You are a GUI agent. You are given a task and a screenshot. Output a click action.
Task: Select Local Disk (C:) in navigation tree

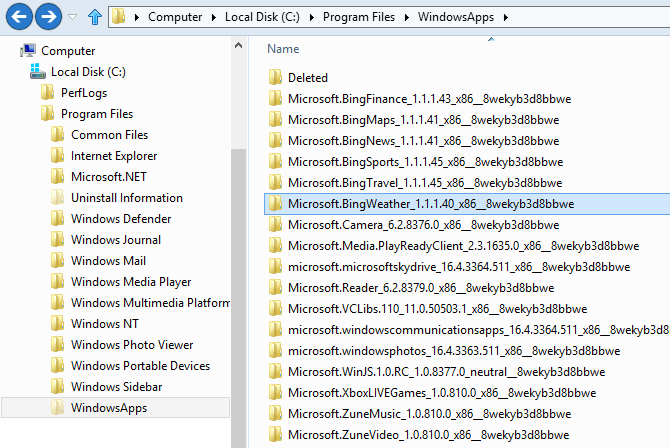click(x=88, y=72)
